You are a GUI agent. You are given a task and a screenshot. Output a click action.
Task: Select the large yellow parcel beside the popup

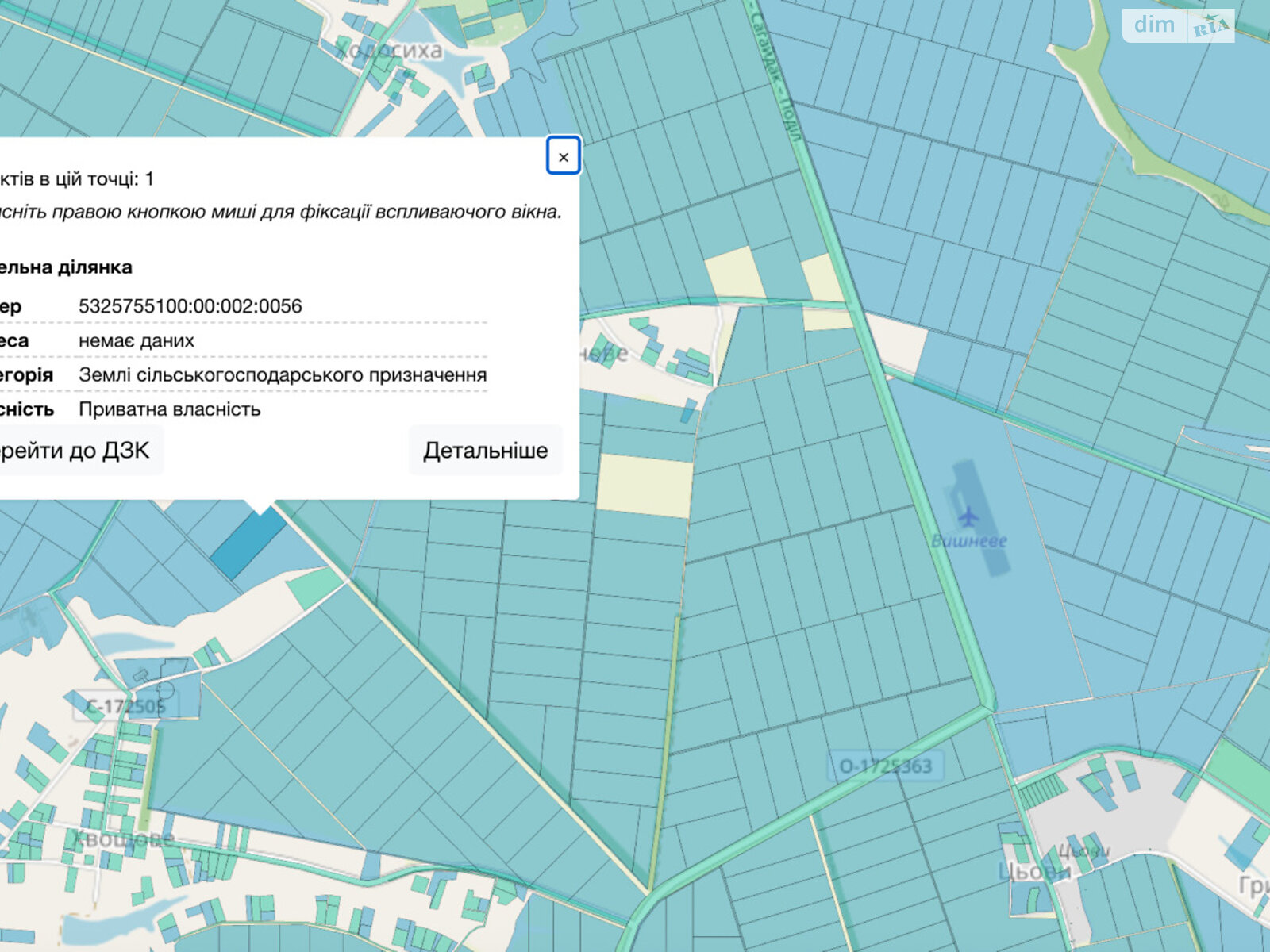pyautogui.click(x=644, y=485)
